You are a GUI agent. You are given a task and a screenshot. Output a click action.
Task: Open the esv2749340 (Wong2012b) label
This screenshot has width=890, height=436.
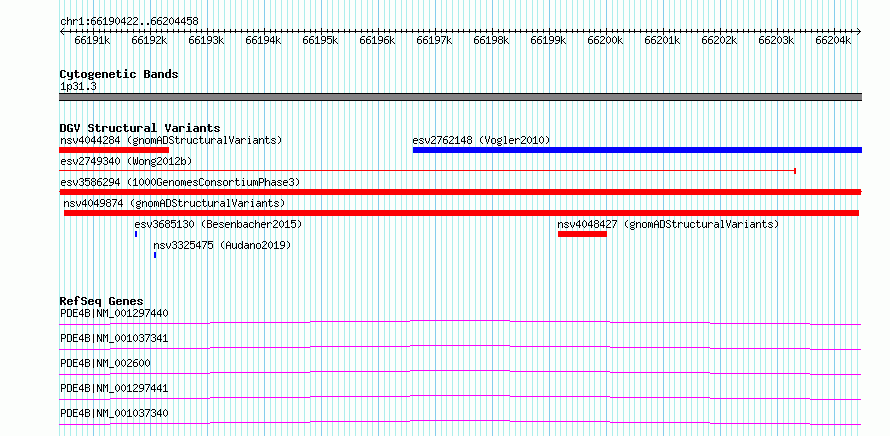pos(126,161)
